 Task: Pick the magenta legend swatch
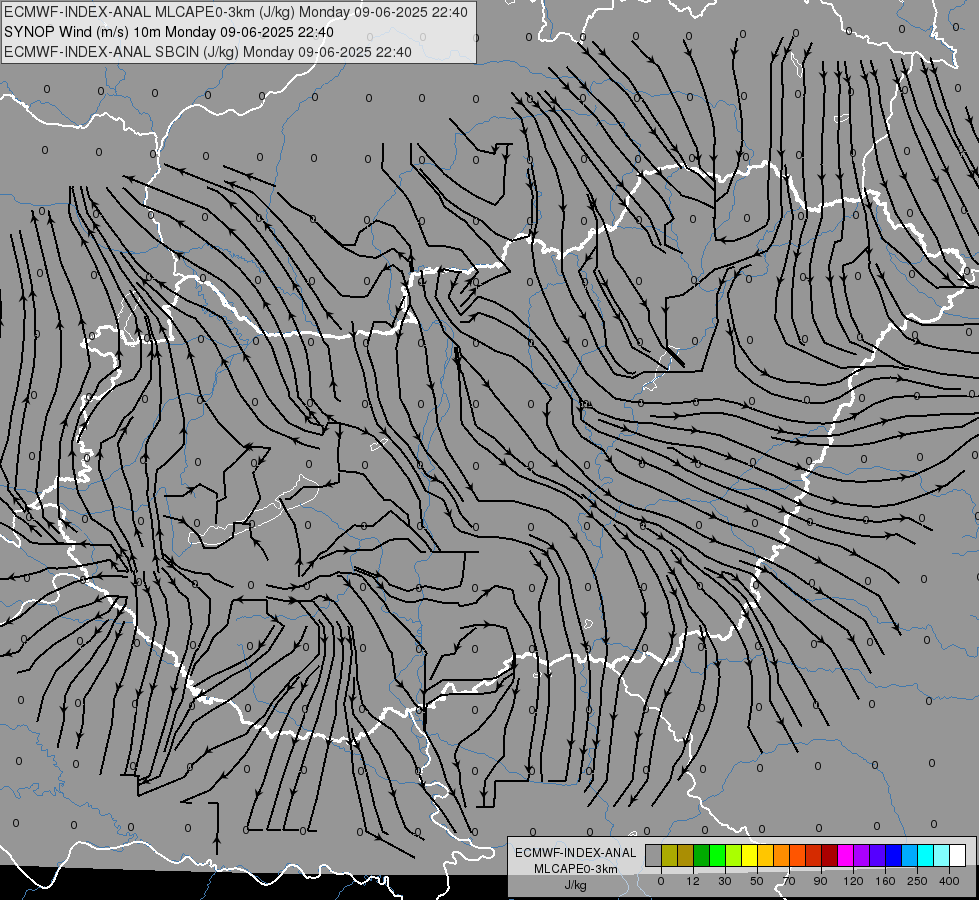846,855
